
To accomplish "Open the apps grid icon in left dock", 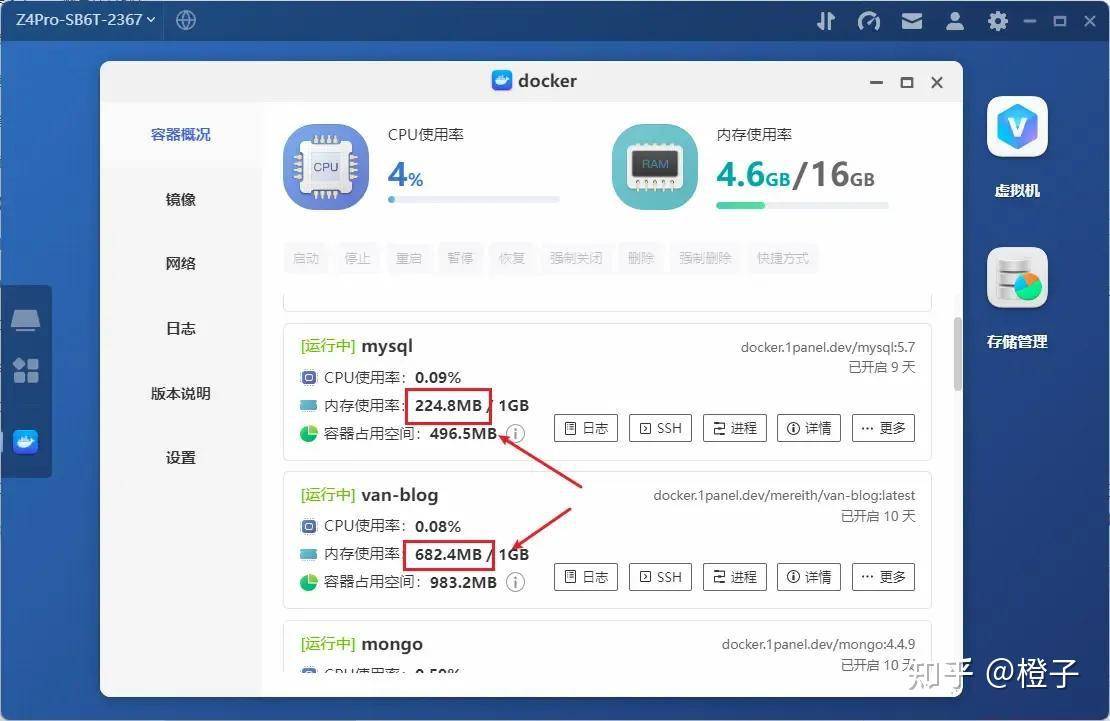I will click(25, 370).
